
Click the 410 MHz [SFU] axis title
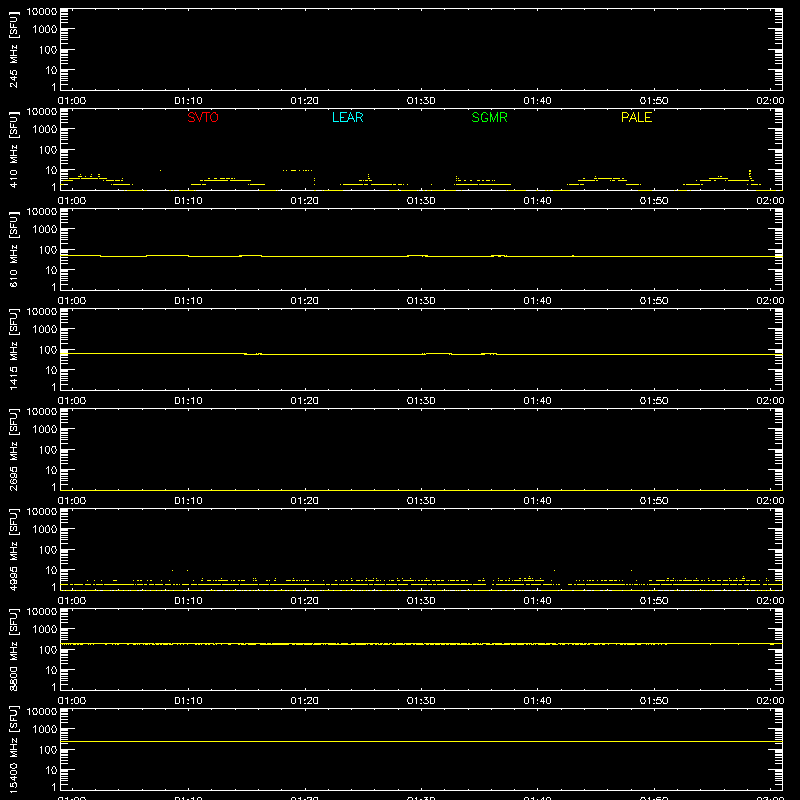[14, 149]
